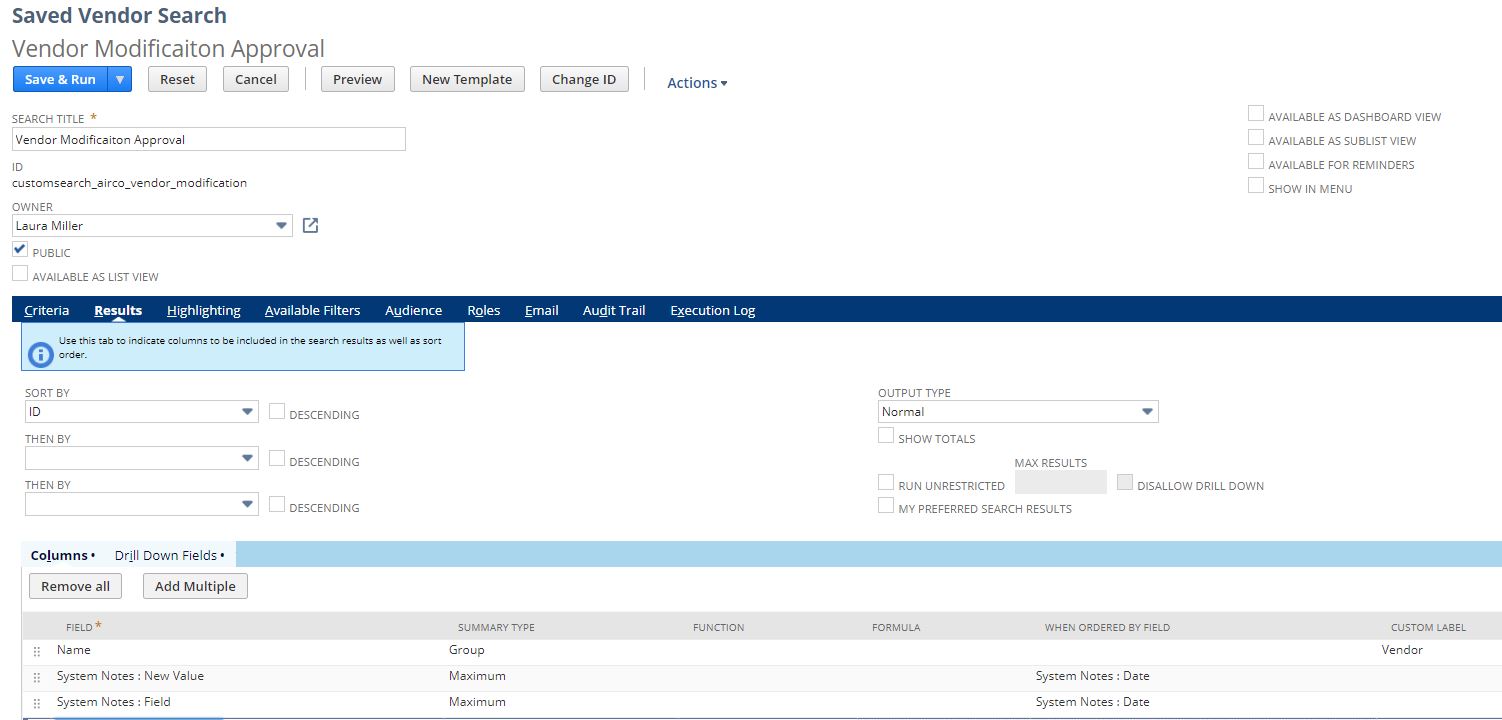
Task: Expand the Actions menu
Action: coord(697,83)
